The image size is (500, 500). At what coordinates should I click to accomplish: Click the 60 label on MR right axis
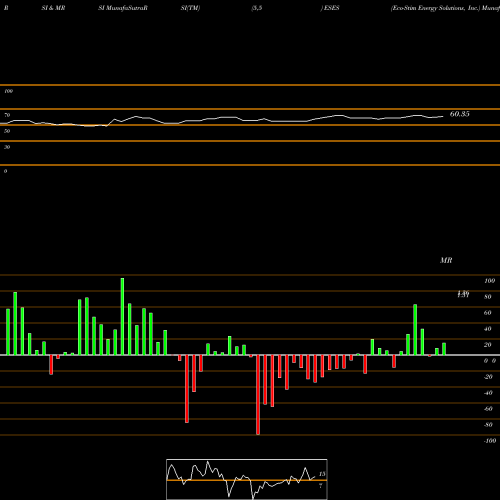[x=488, y=313]
